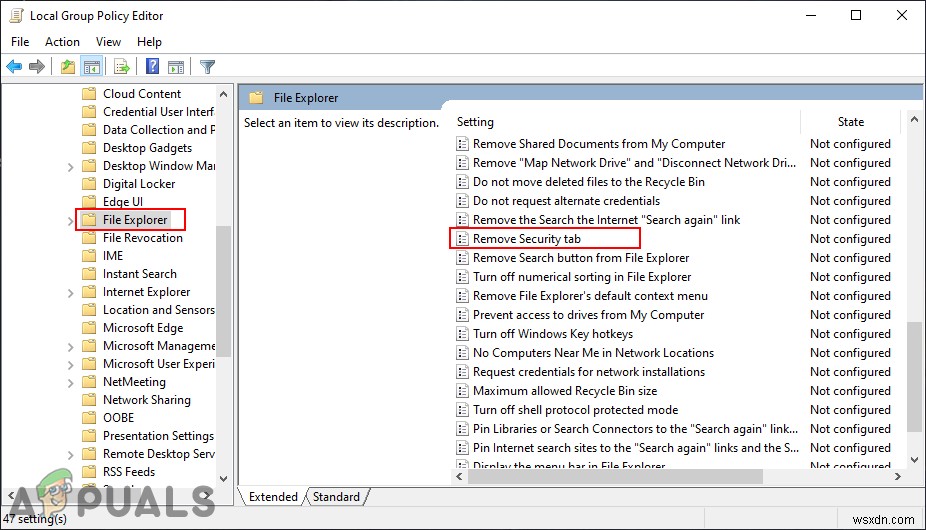Switch to the Extended tab

pyautogui.click(x=273, y=497)
